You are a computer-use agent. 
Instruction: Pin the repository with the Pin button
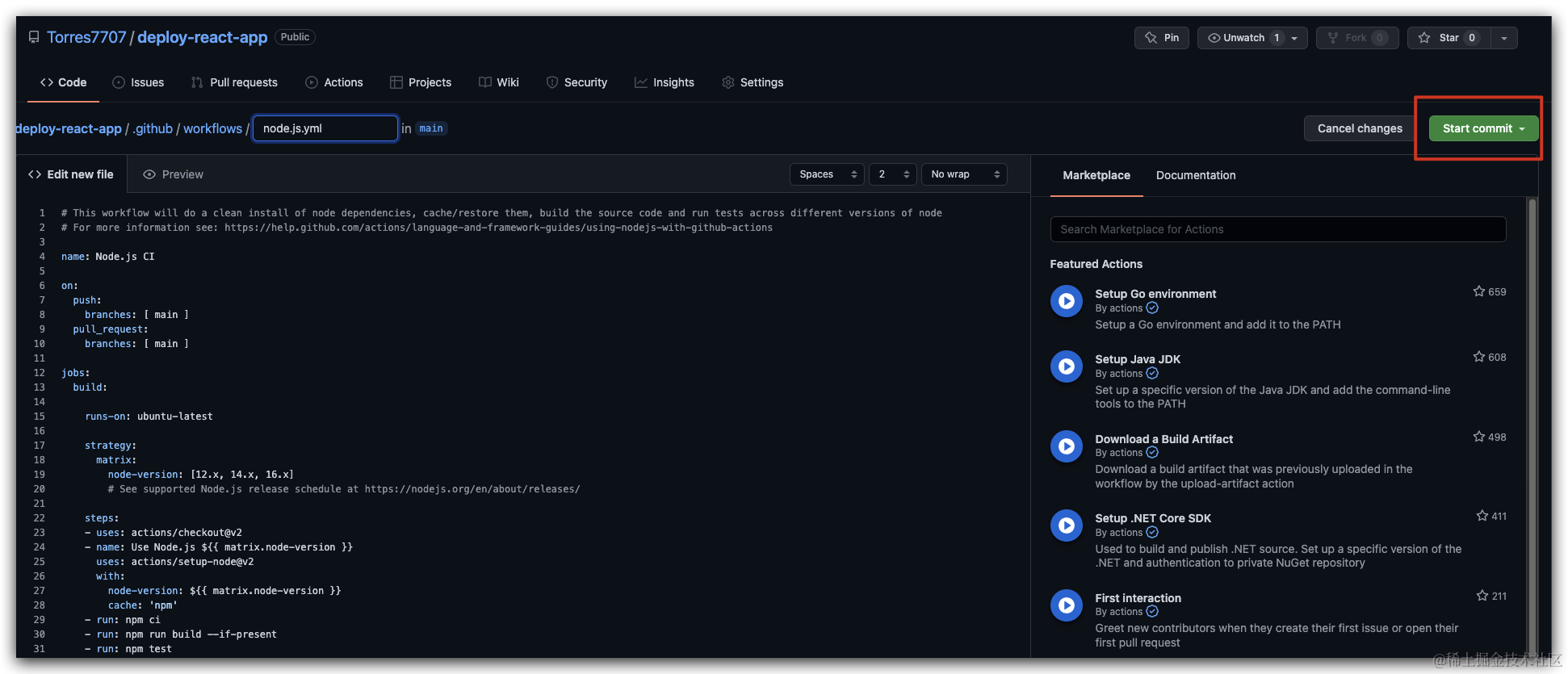(x=1161, y=38)
